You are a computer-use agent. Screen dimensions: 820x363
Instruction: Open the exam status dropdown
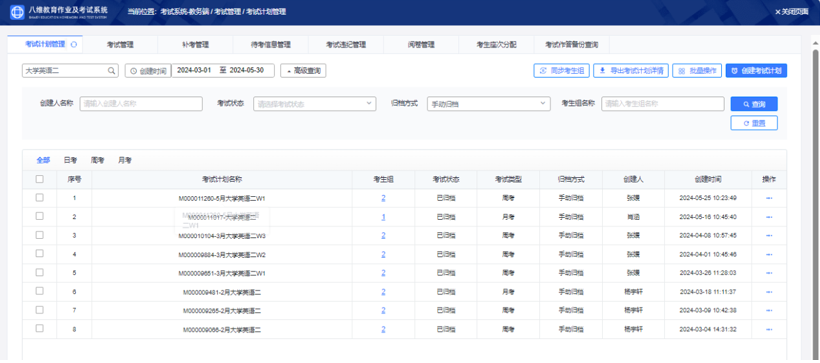point(315,104)
